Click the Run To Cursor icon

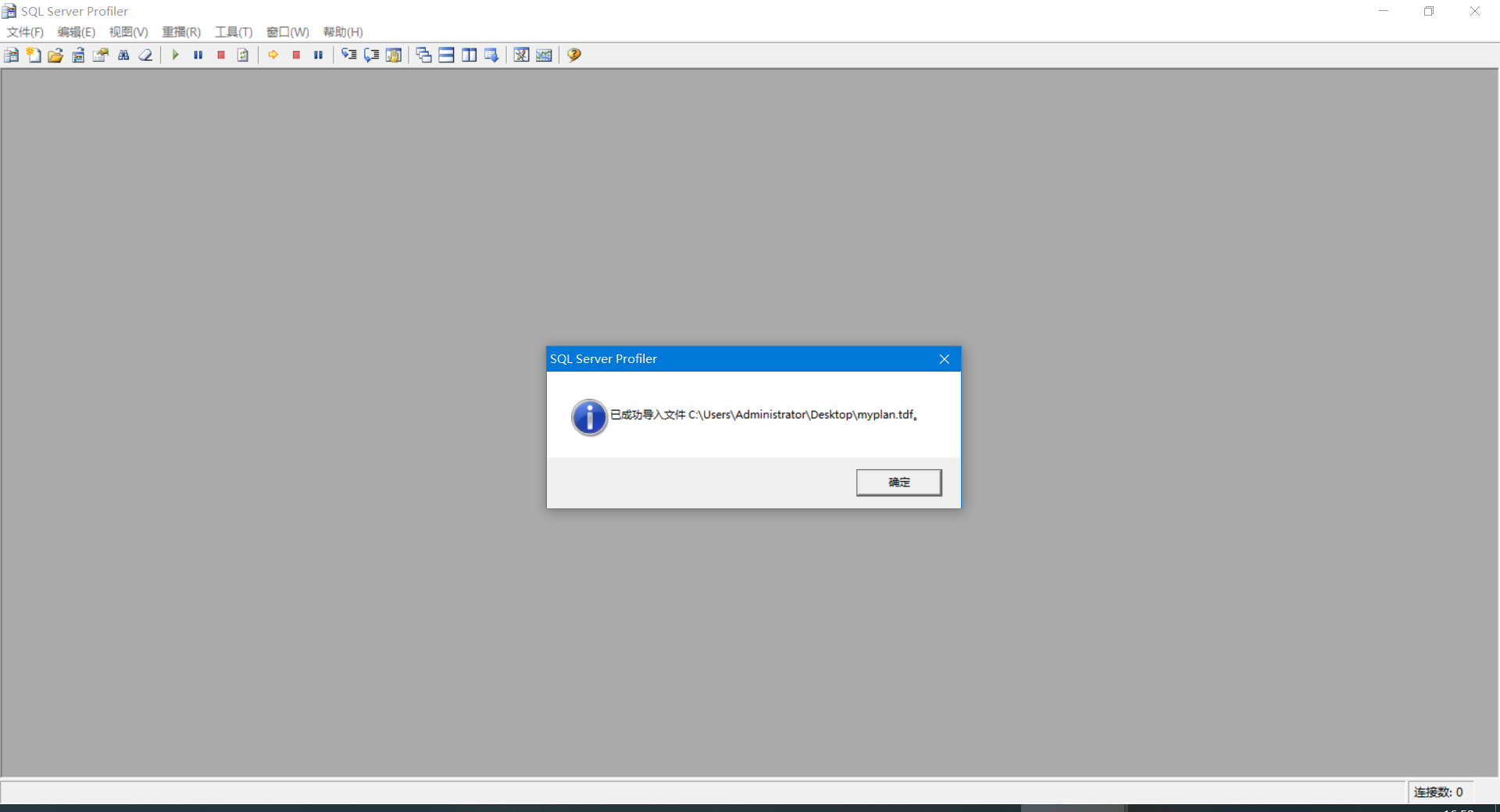pos(372,55)
